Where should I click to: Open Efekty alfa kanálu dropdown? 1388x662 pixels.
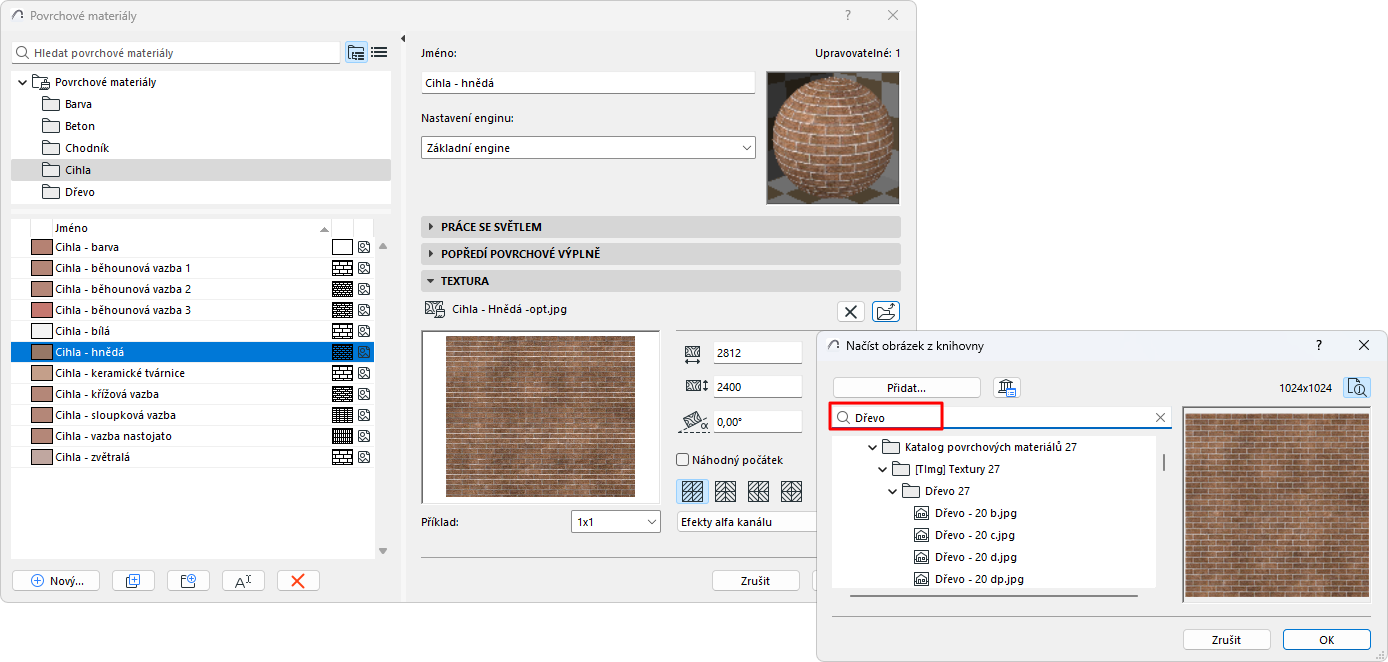[x=748, y=521]
